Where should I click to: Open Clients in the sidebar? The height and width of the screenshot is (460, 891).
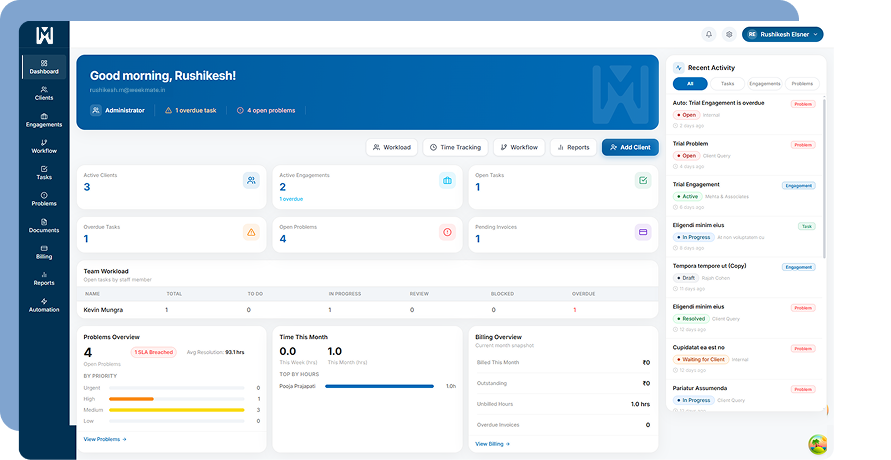[44, 93]
